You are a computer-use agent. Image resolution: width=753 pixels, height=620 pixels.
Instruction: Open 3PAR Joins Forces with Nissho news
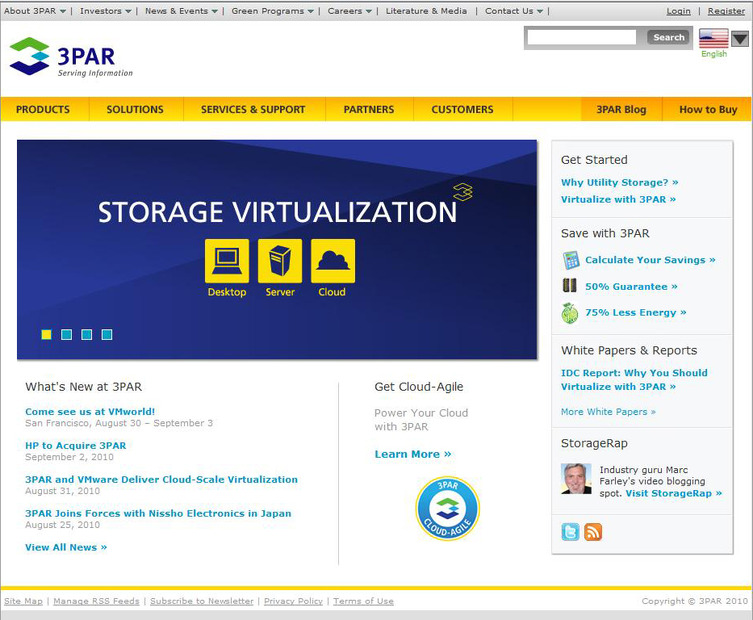pos(158,513)
